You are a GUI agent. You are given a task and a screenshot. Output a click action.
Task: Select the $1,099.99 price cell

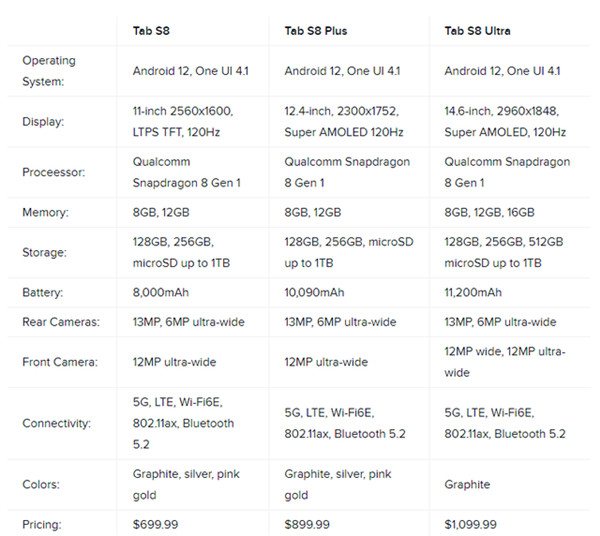point(470,524)
